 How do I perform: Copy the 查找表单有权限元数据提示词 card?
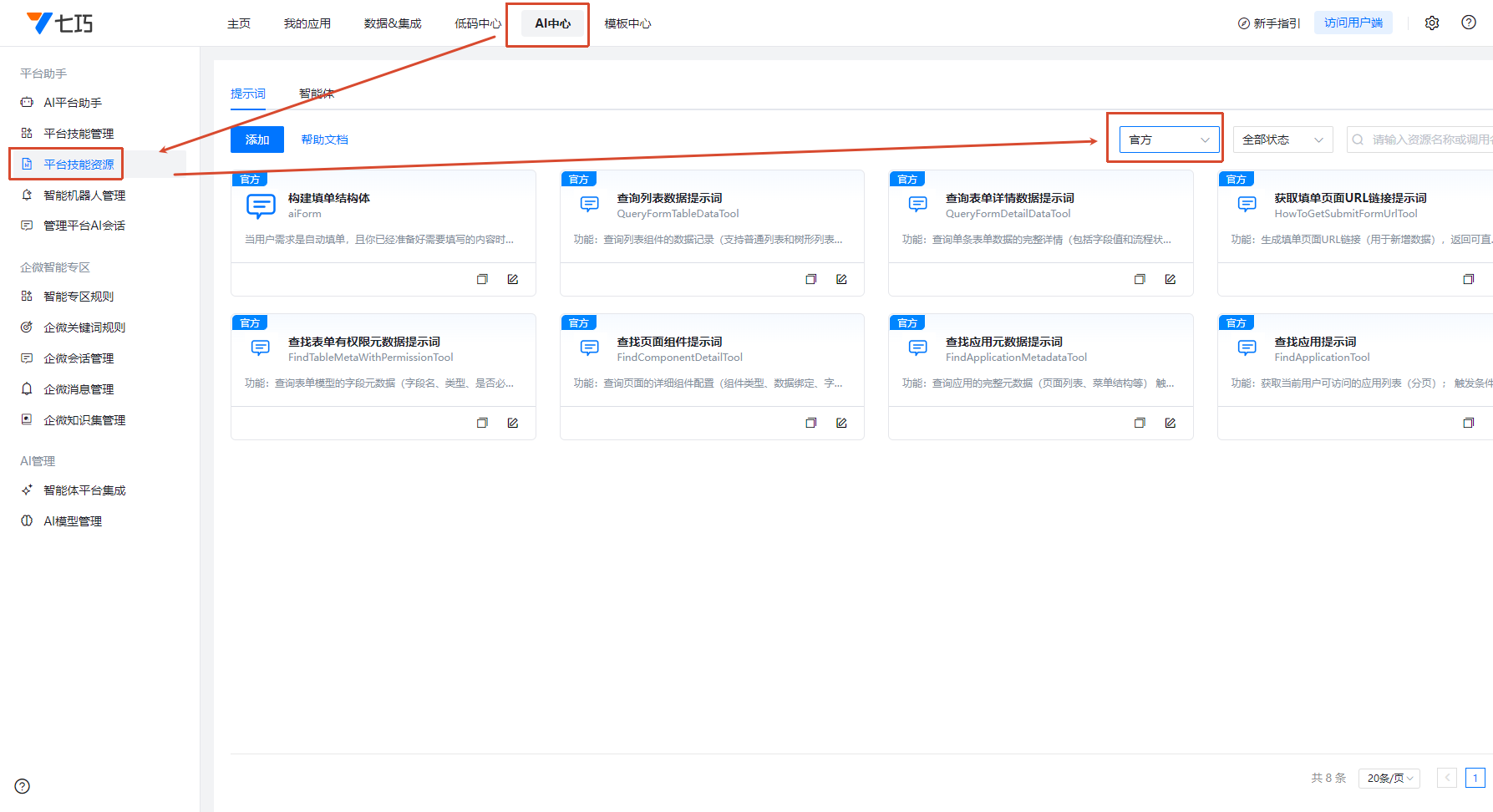[x=482, y=423]
